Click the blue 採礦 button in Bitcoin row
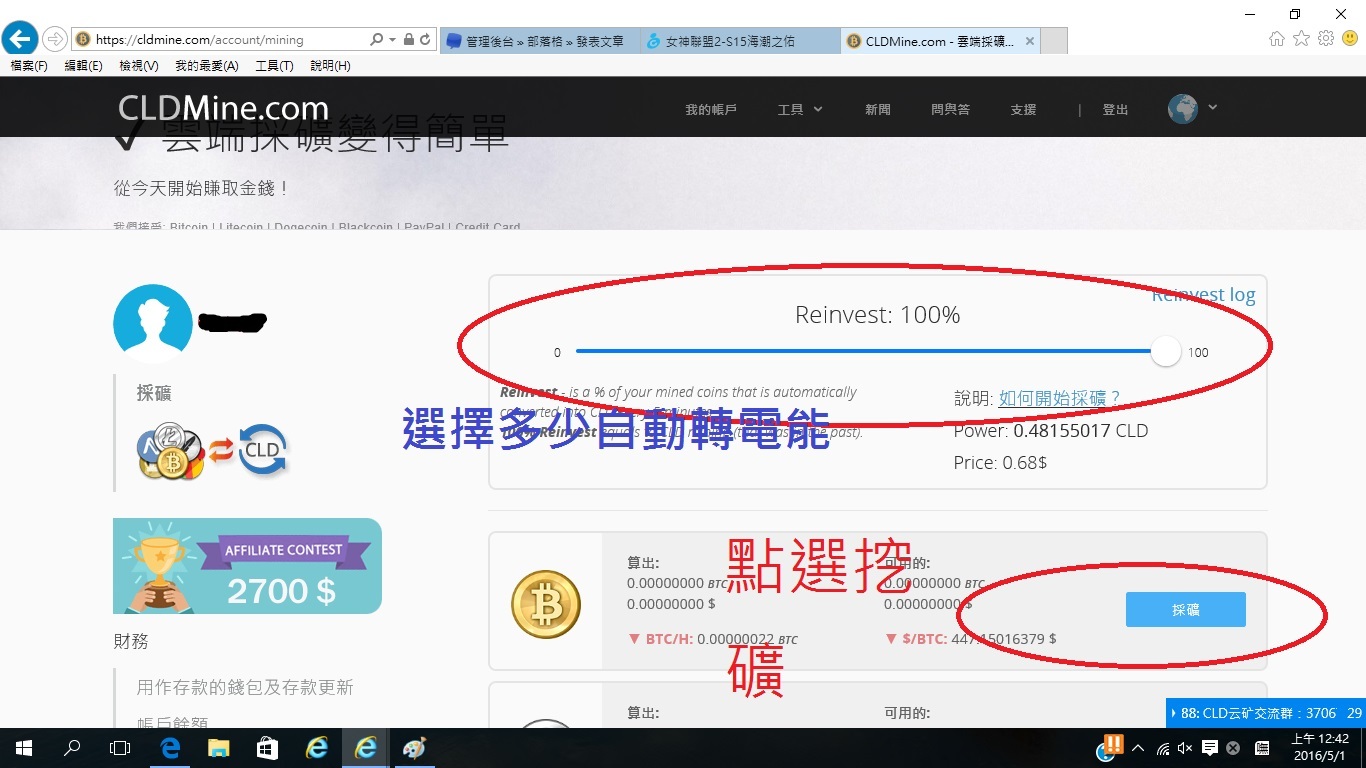Screen dimensions: 1366x768 point(1186,609)
